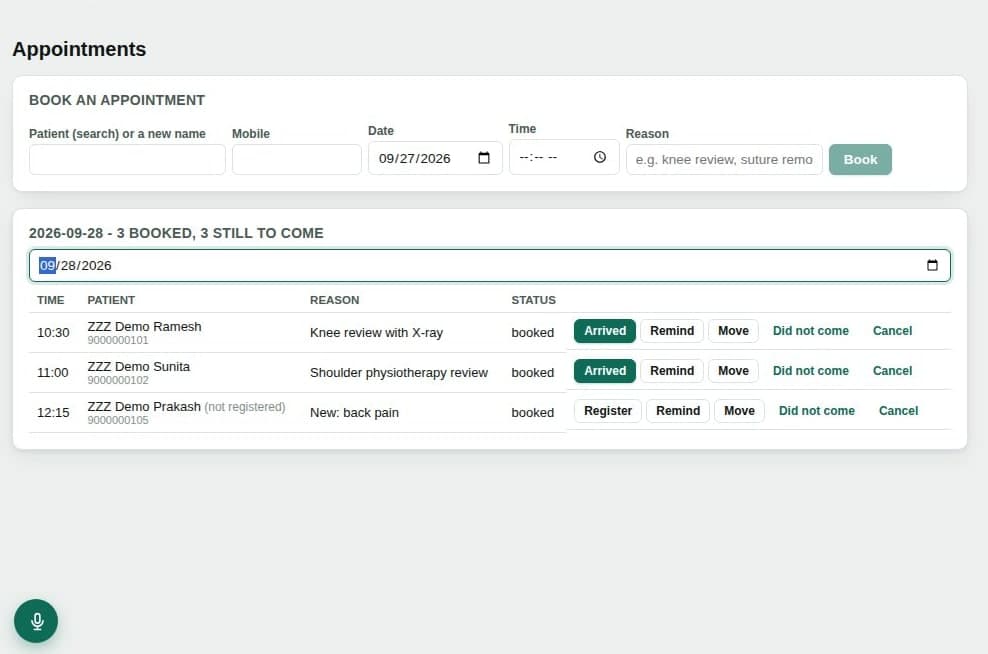Click mobile number 9000000105
This screenshot has height=654, width=988.
coord(118,420)
